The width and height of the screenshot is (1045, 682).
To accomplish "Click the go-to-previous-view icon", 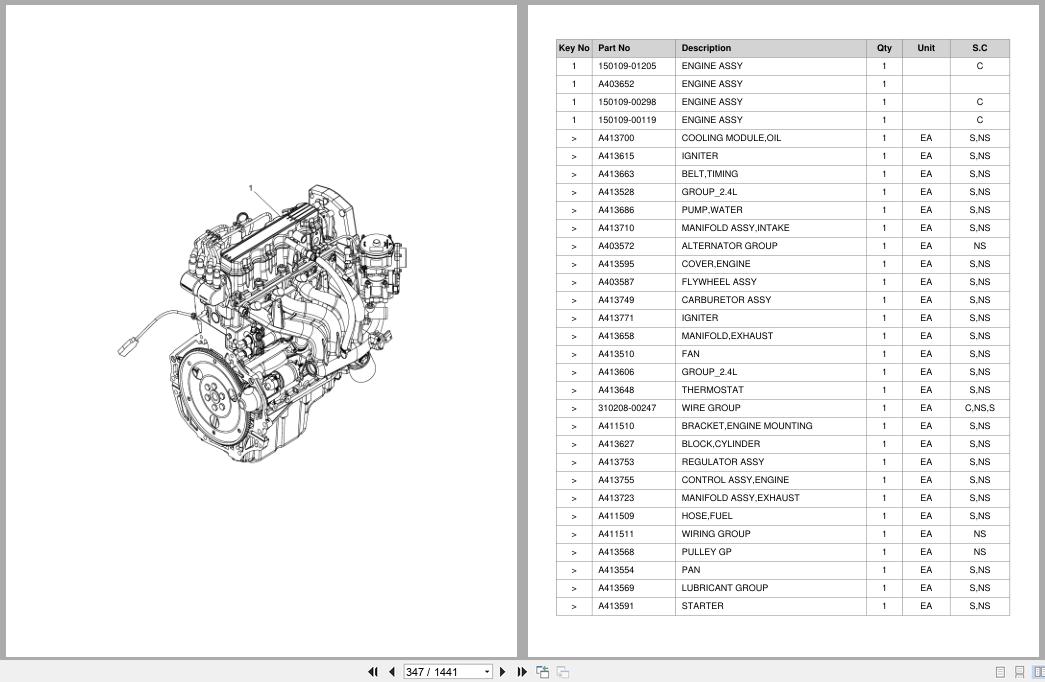I will point(542,672).
